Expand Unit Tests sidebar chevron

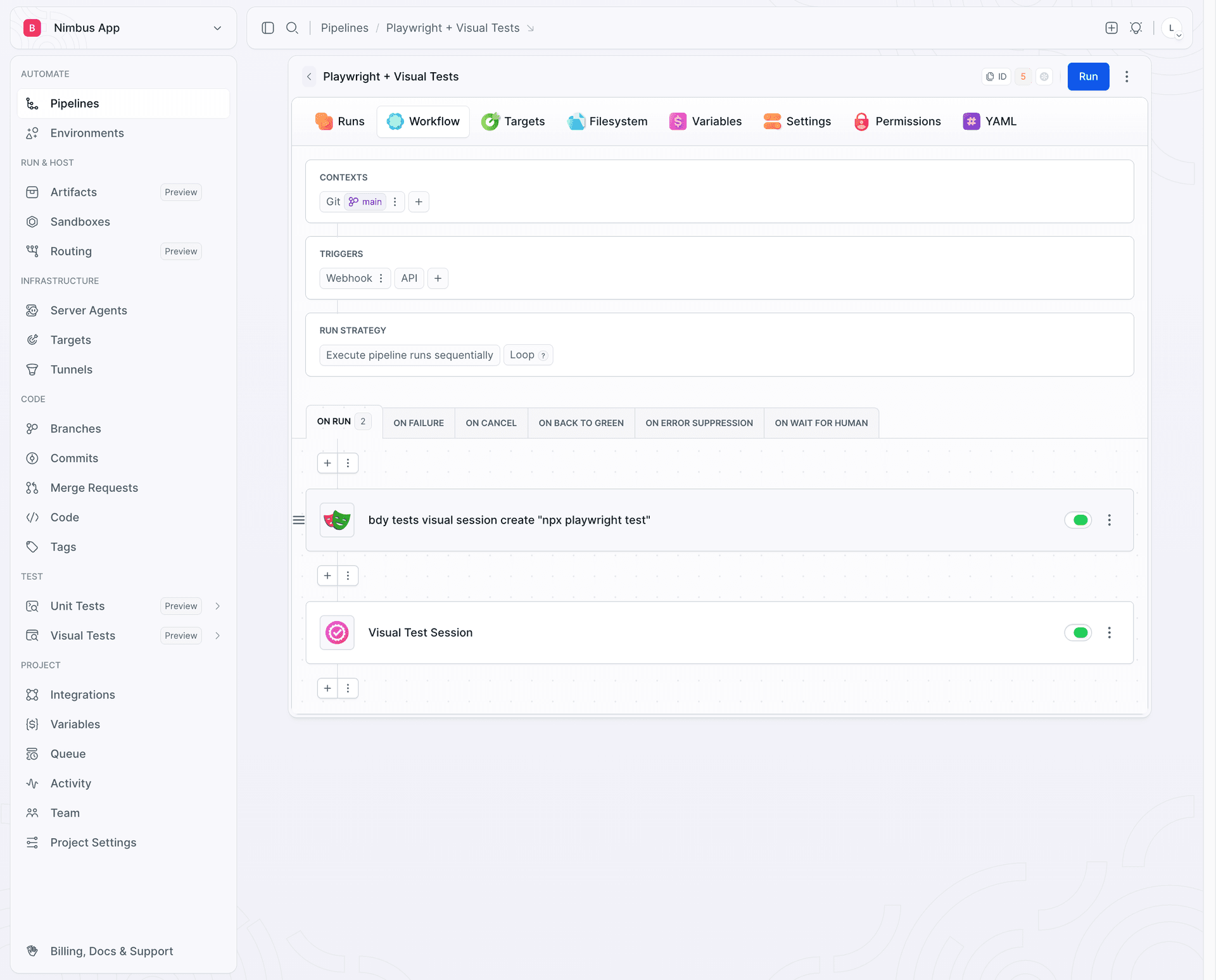pyautogui.click(x=218, y=606)
